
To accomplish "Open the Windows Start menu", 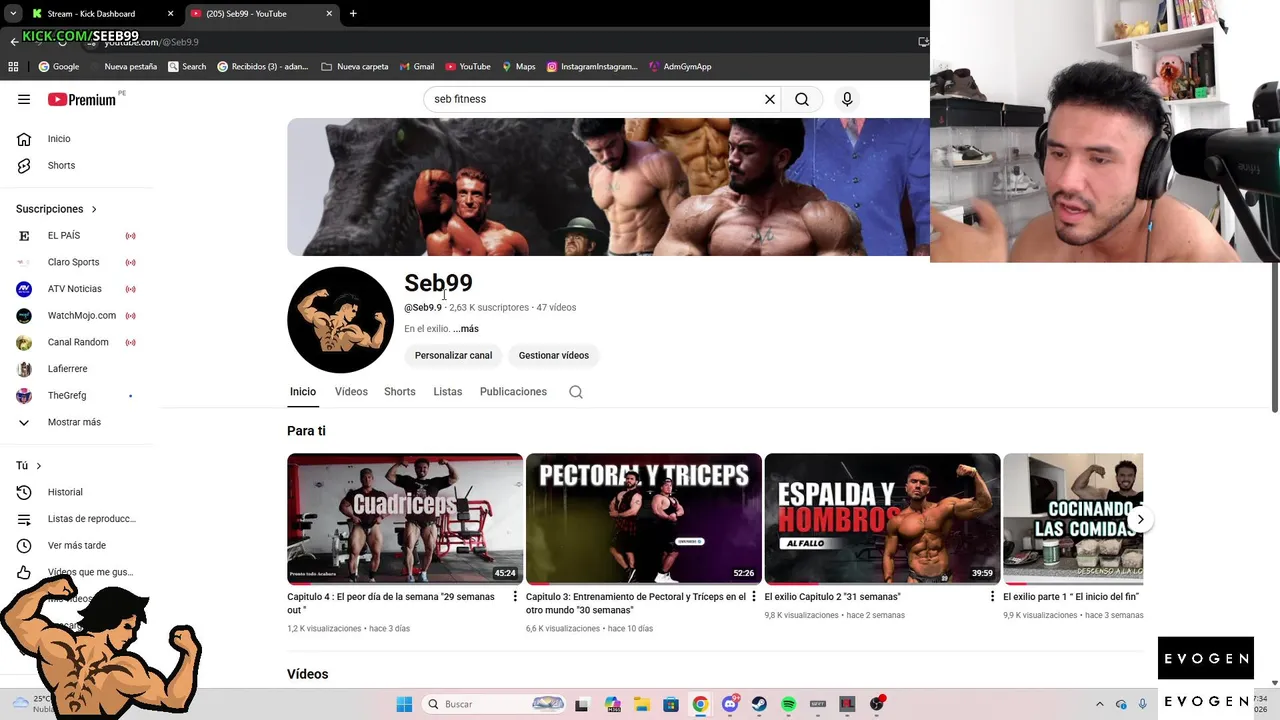I will tap(404, 704).
